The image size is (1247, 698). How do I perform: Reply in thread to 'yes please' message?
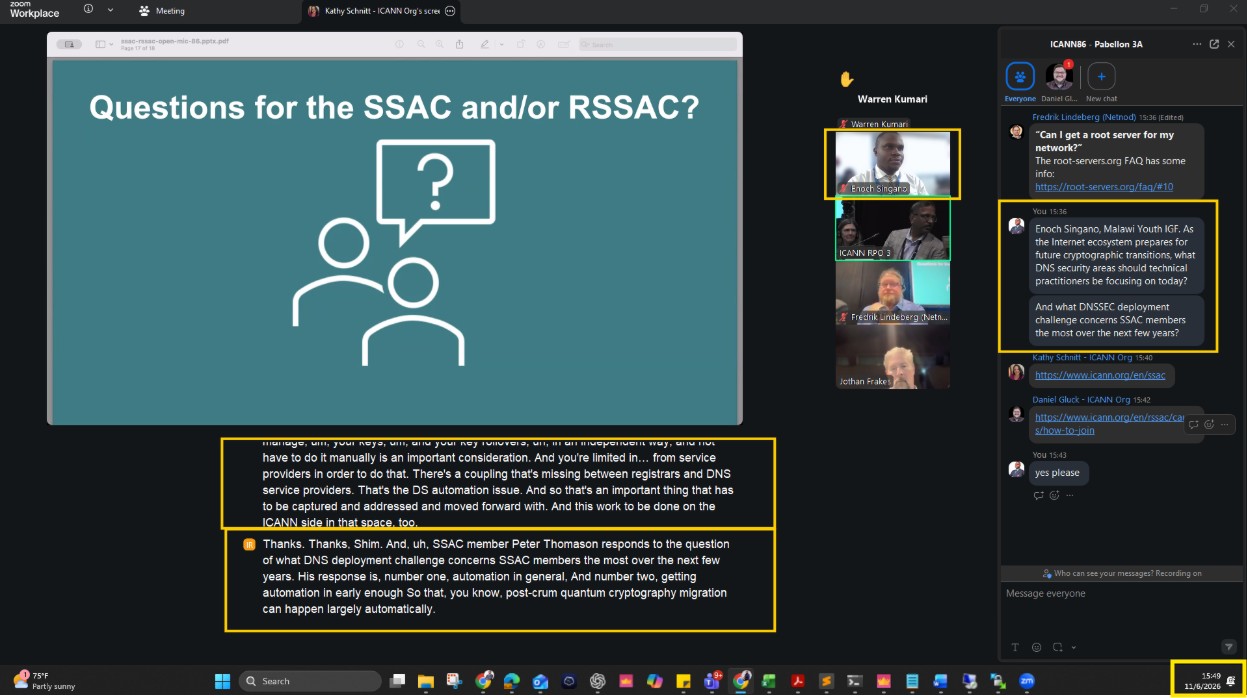click(1039, 495)
